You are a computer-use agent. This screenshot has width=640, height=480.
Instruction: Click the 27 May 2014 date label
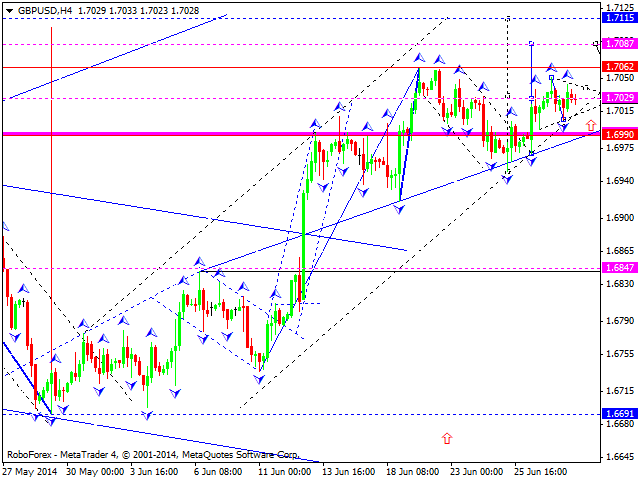tap(32, 472)
